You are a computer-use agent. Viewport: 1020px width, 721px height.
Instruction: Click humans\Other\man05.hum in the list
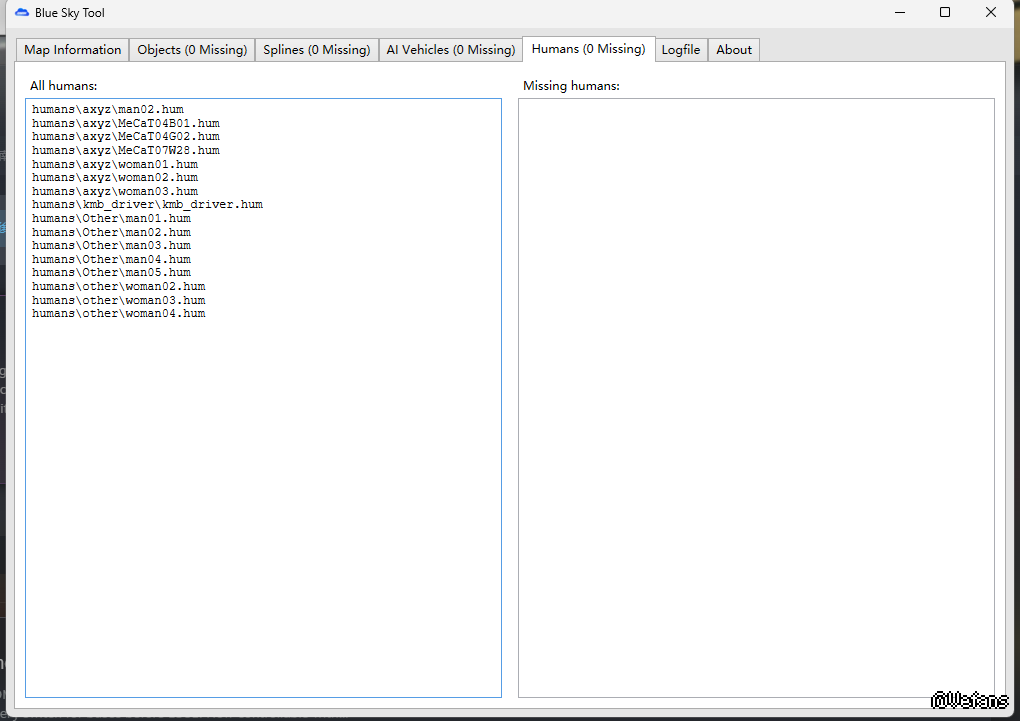[x=111, y=272]
